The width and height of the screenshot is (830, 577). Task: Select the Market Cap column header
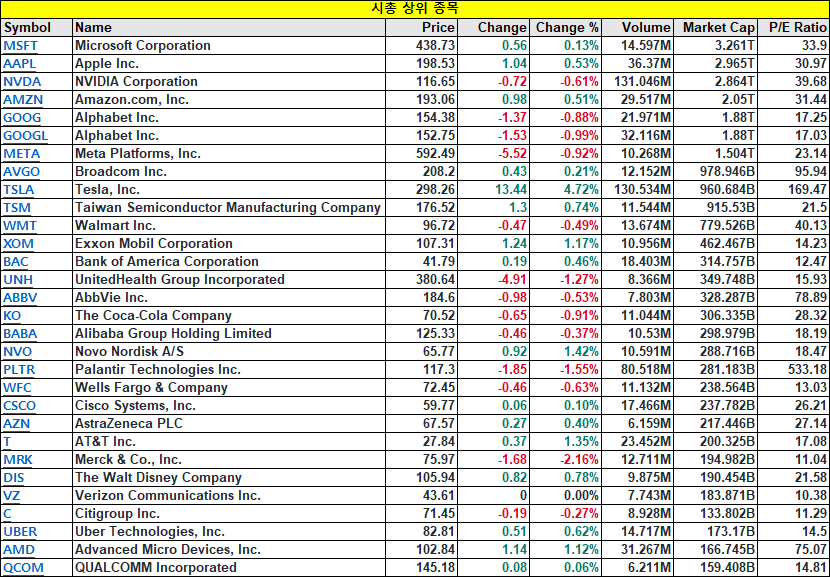(716, 28)
